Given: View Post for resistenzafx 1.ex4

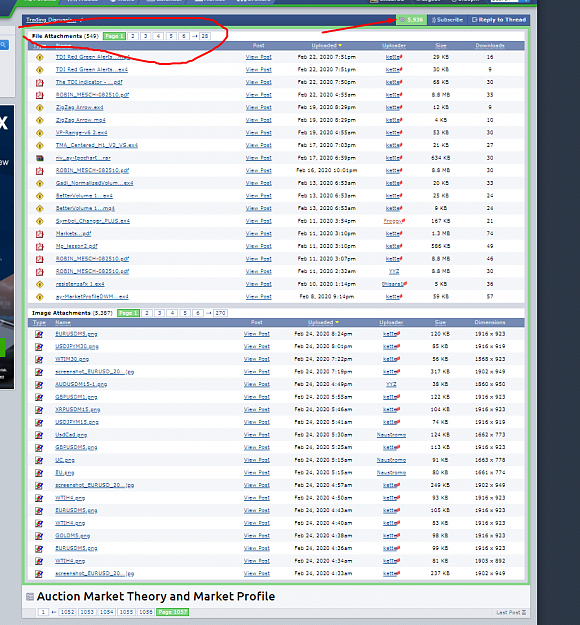Looking at the screenshot, I should point(258,284).
